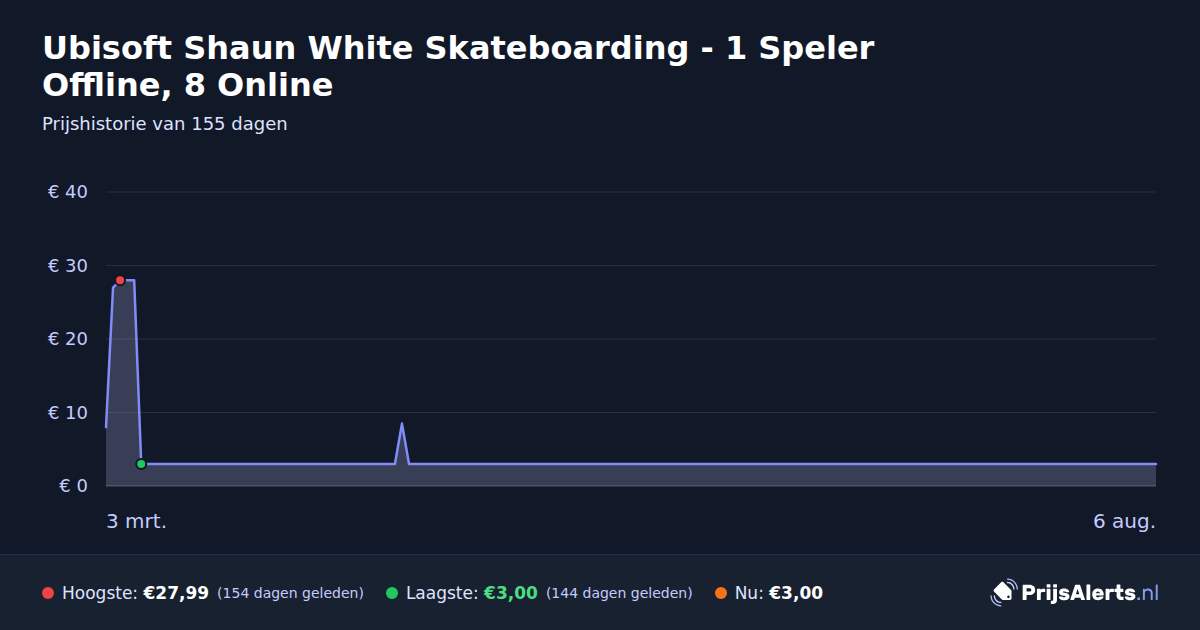Click the 6 aug. end date label
1200x630 pixels.
pyautogui.click(x=1125, y=521)
